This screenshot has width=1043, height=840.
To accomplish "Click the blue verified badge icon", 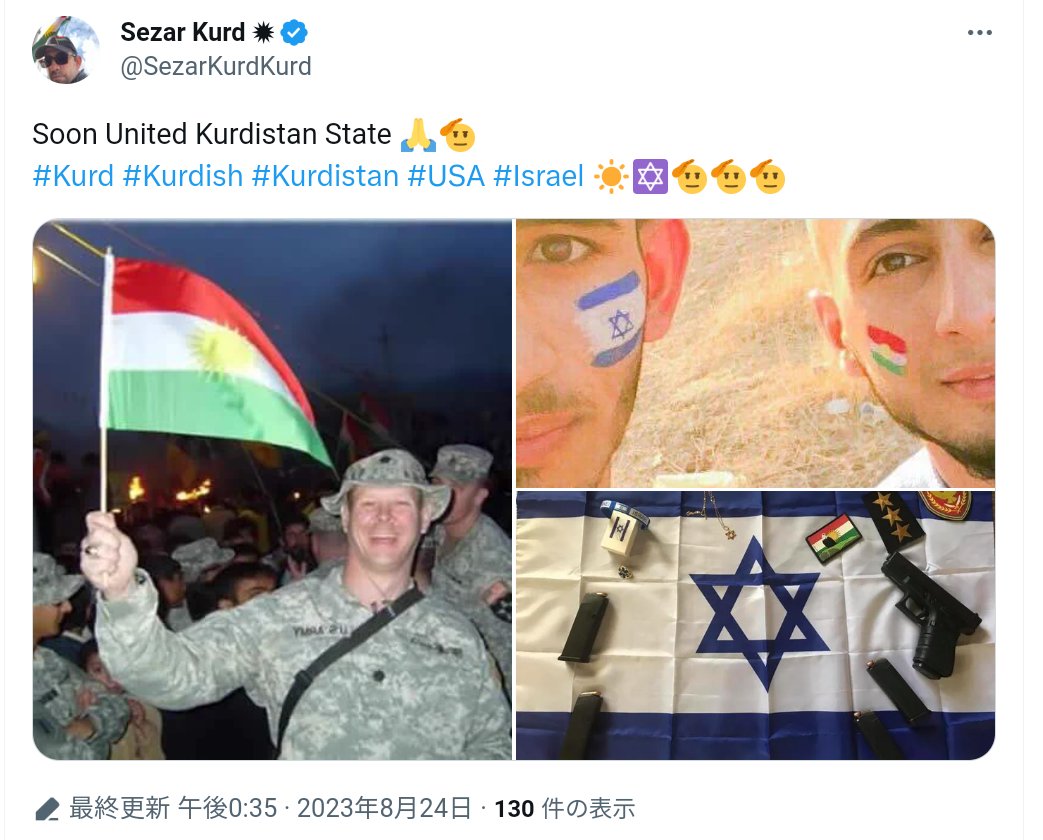I will 294,33.
